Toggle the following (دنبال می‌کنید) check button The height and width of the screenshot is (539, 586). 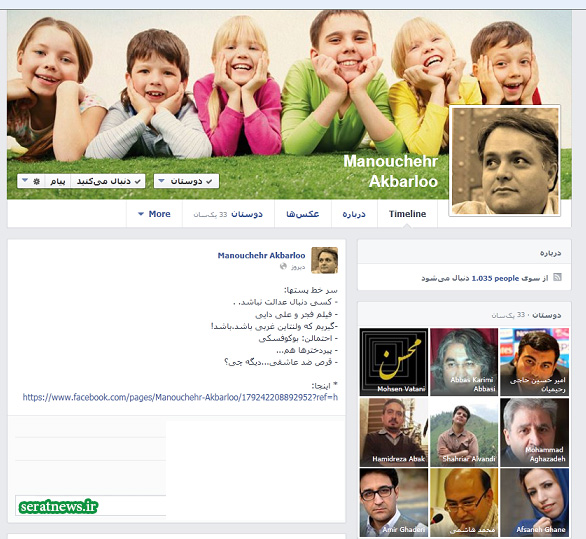coord(108,181)
